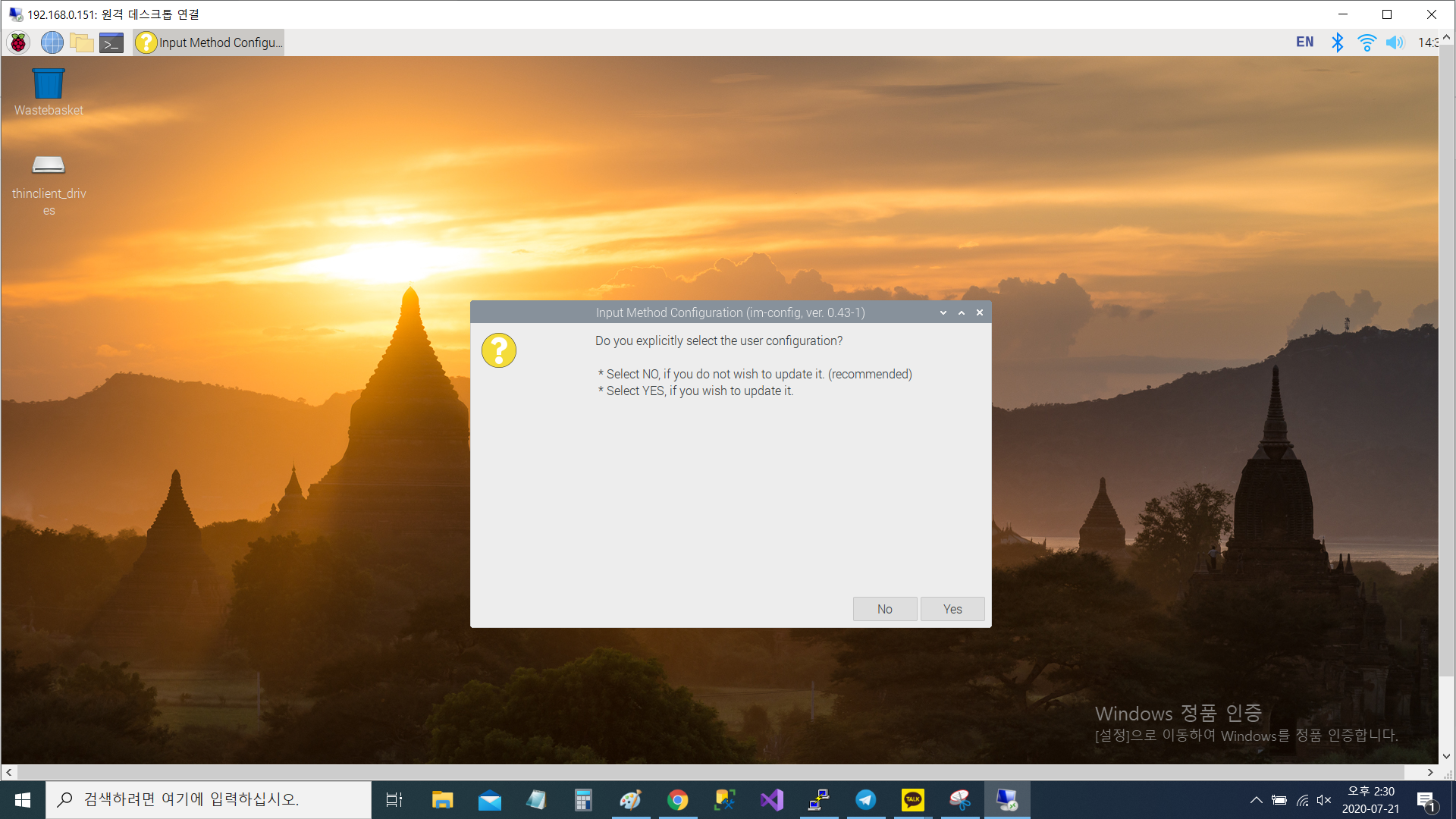Click the horizontal scrollbar right arrow
The width and height of the screenshot is (1456, 819).
click(1430, 772)
